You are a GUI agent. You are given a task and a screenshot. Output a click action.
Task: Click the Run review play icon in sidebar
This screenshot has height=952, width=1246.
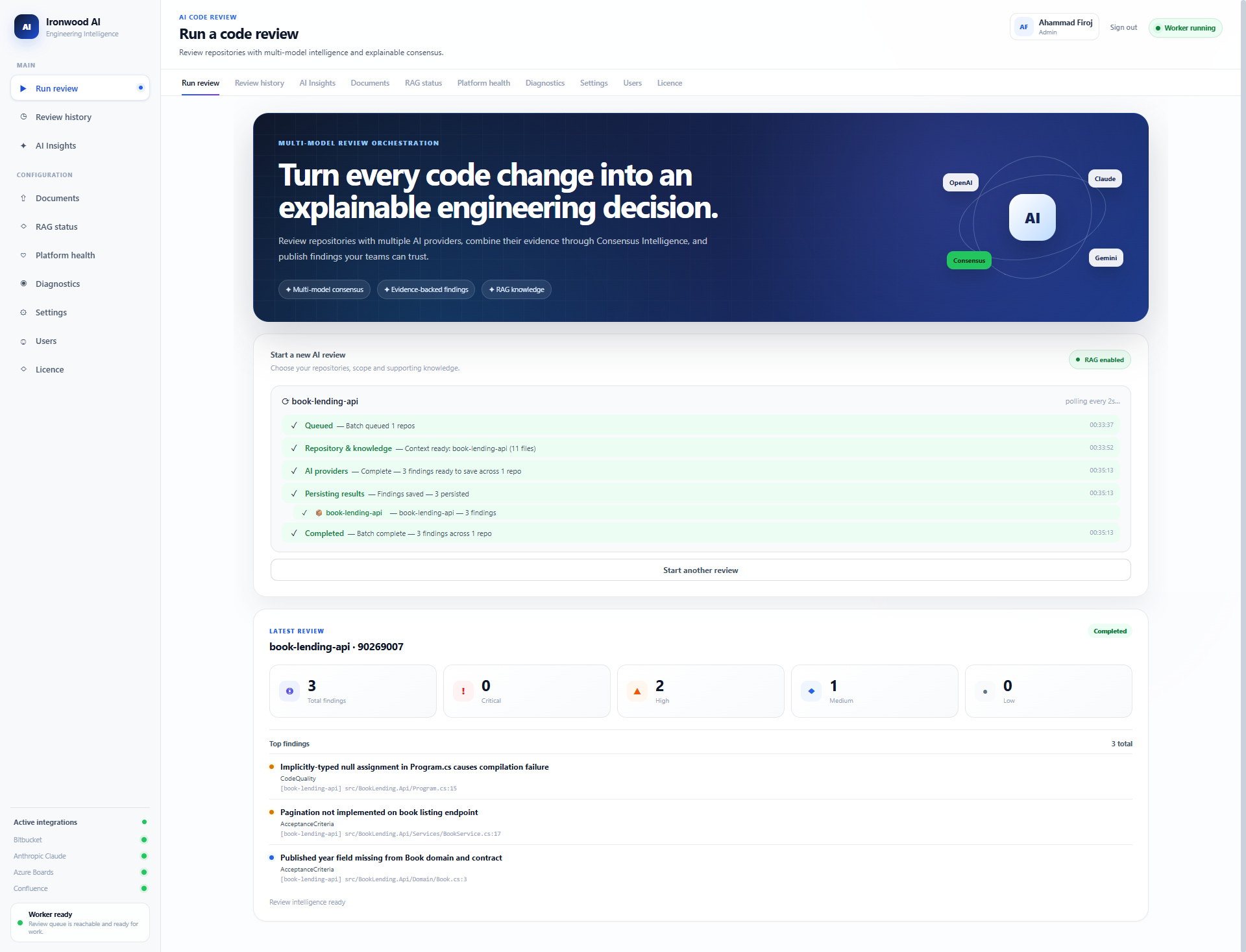point(23,88)
